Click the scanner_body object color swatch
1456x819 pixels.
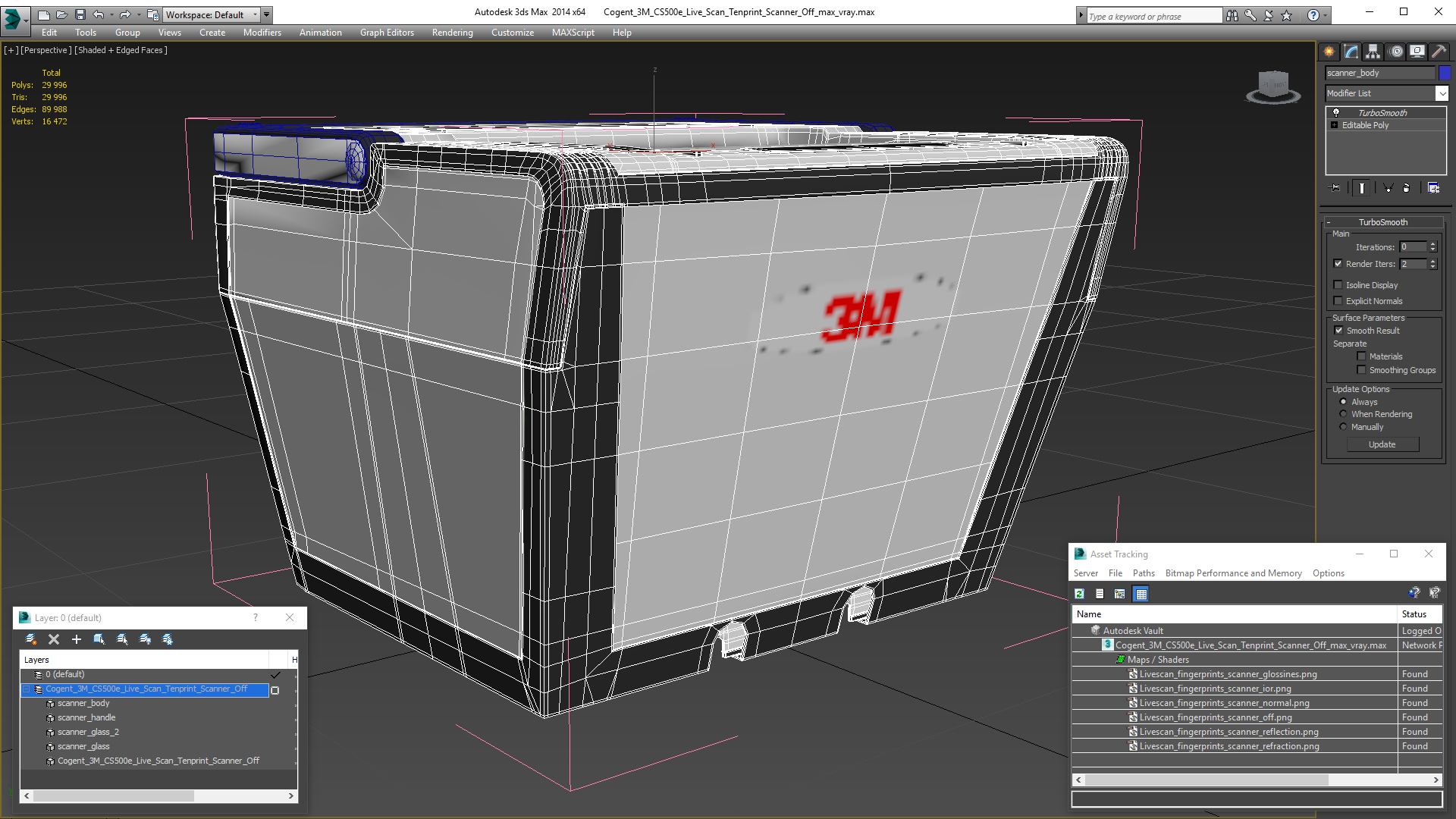pos(1445,73)
